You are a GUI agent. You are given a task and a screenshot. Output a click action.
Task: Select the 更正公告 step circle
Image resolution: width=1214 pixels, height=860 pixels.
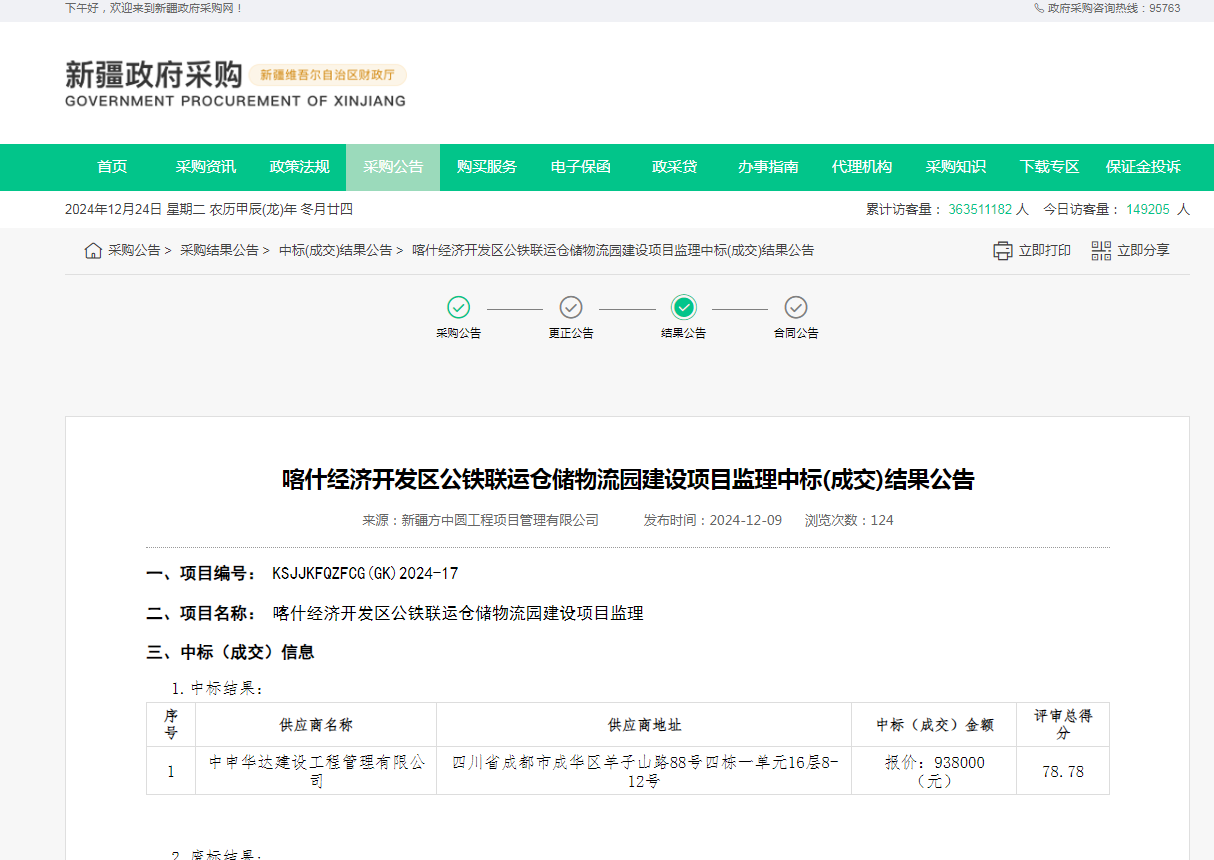571,307
